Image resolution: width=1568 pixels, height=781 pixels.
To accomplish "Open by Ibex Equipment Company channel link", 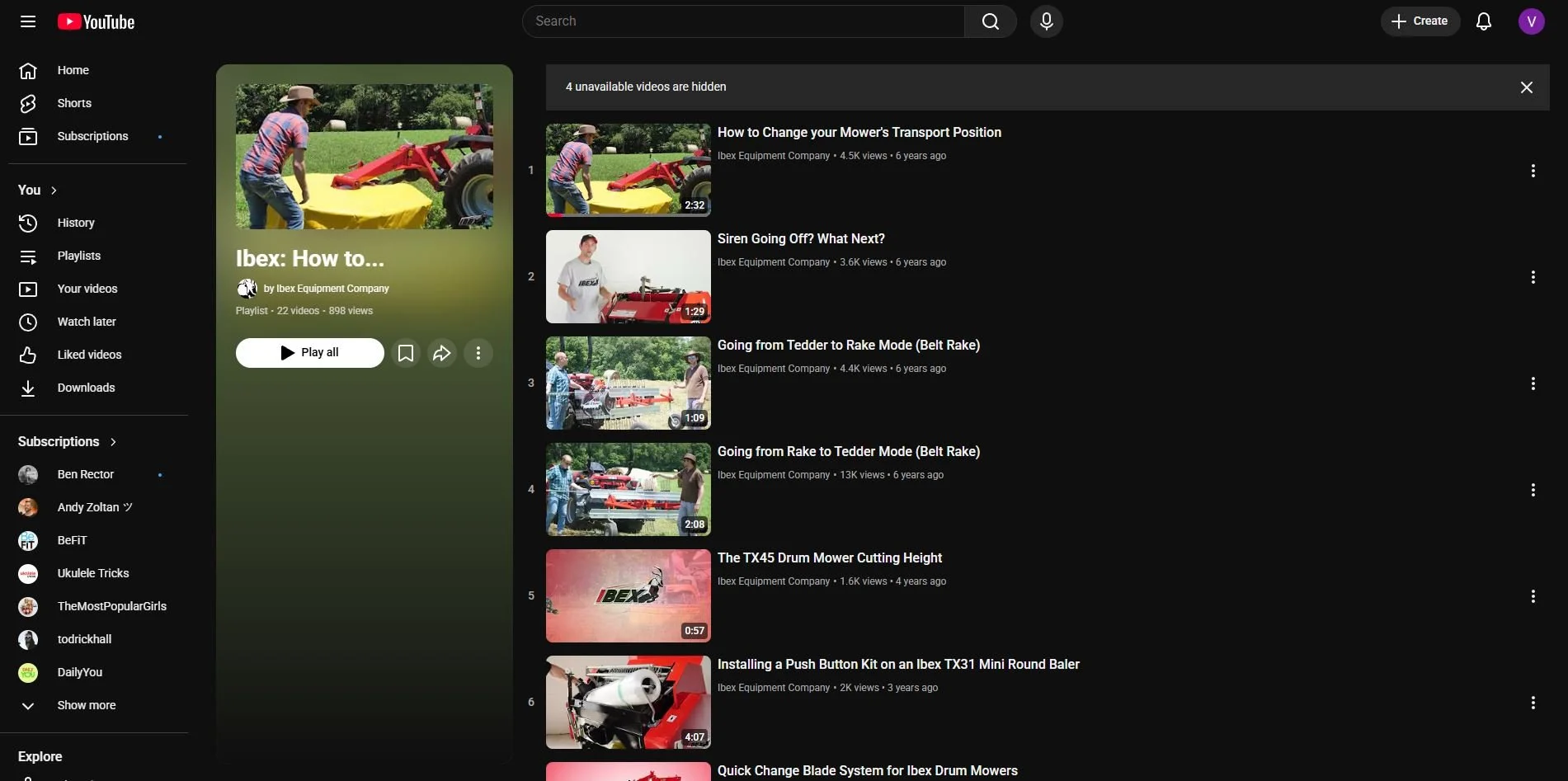I will [326, 289].
